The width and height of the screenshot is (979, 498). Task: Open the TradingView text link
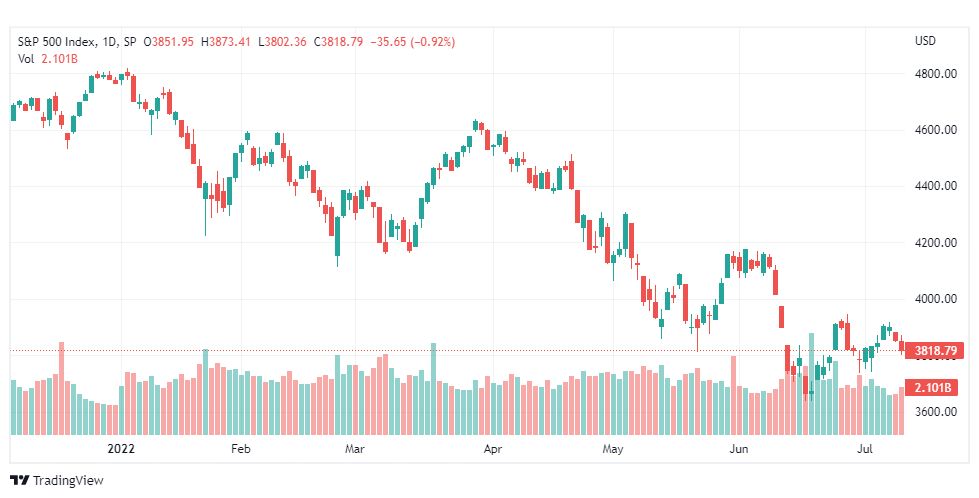pyautogui.click(x=68, y=481)
